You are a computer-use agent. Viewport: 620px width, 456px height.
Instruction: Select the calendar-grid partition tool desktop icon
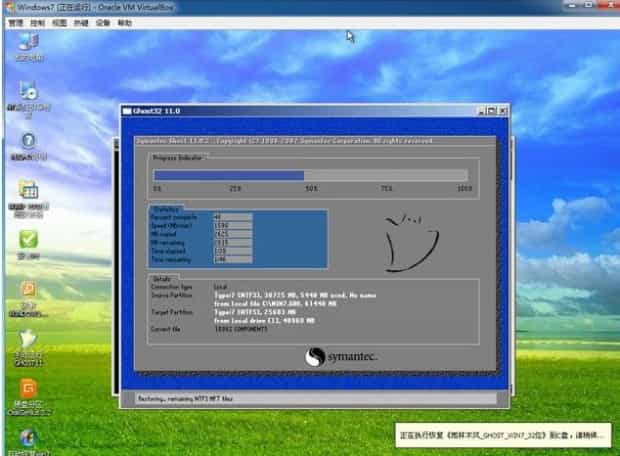(x=28, y=190)
